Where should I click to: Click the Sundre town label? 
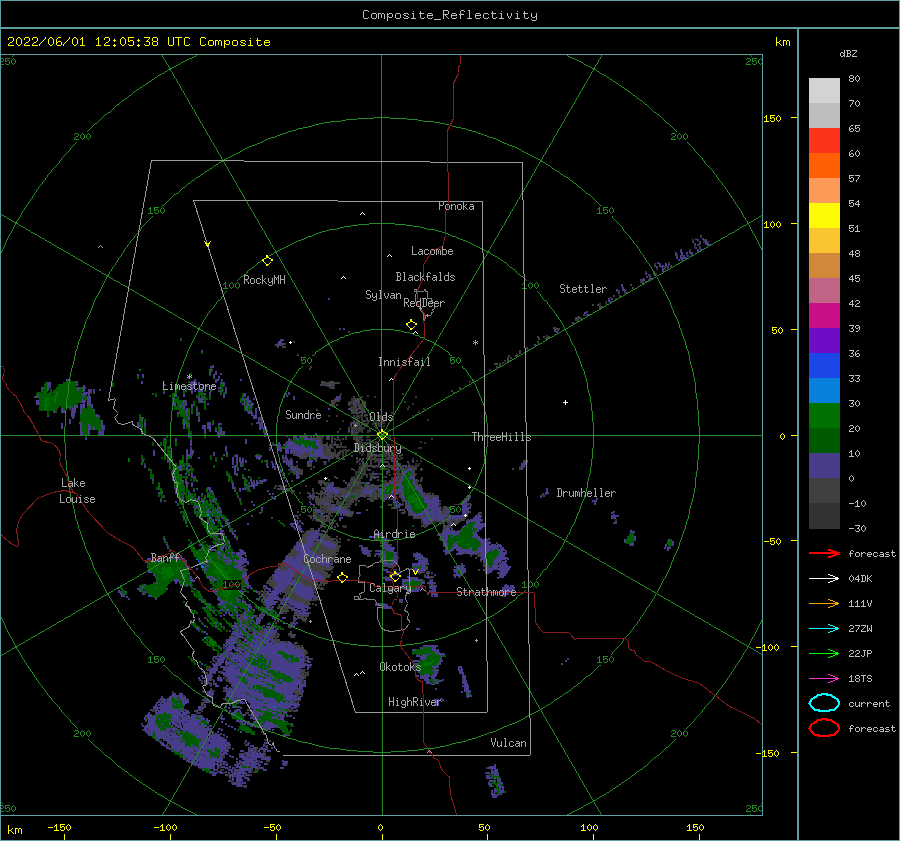(x=303, y=414)
